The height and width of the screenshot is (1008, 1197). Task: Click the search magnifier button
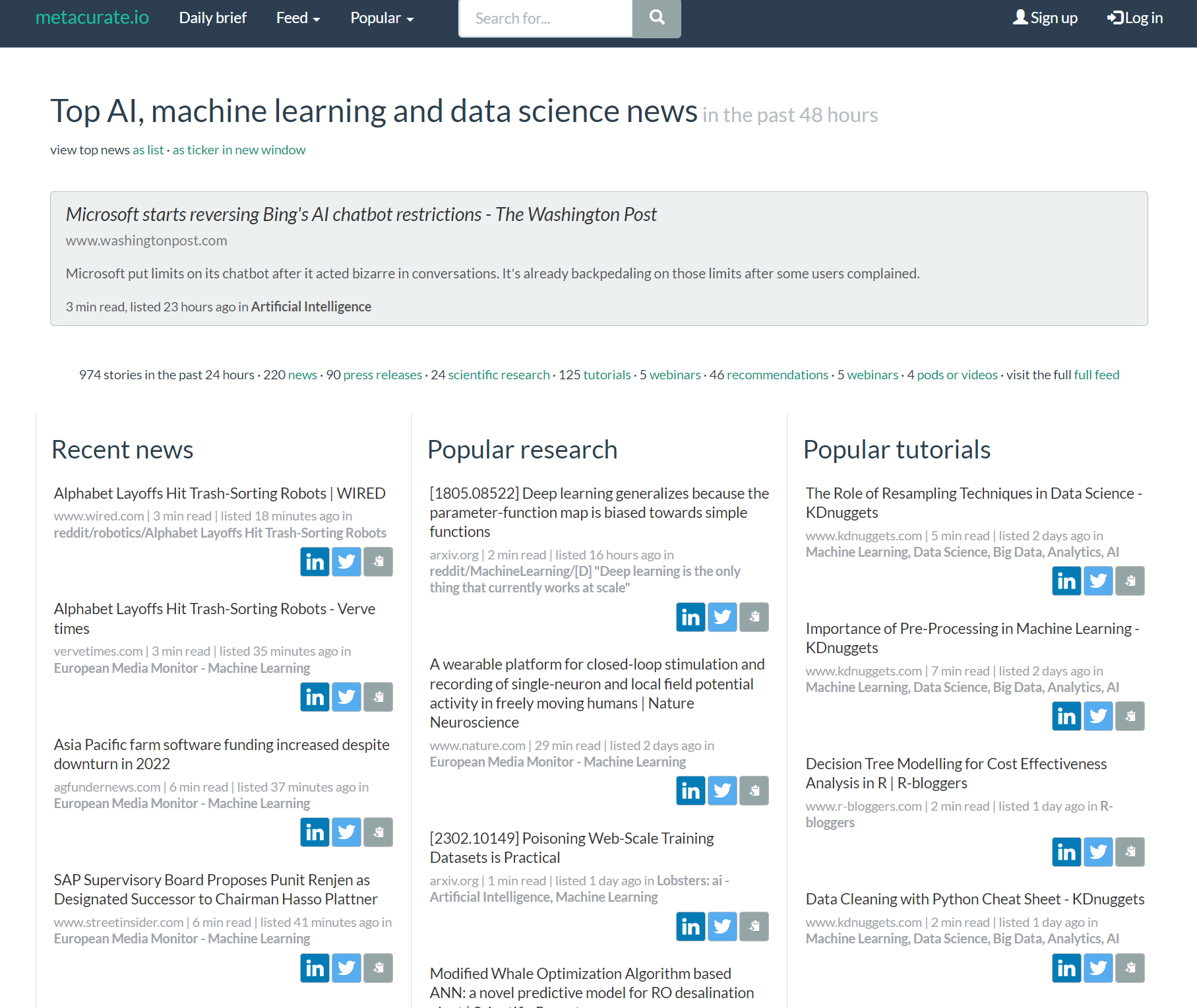click(x=656, y=18)
